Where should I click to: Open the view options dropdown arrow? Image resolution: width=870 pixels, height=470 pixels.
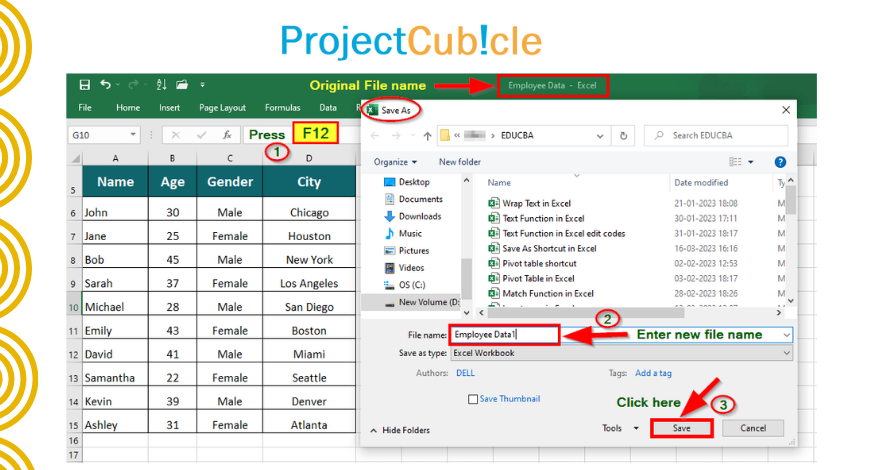(x=751, y=162)
